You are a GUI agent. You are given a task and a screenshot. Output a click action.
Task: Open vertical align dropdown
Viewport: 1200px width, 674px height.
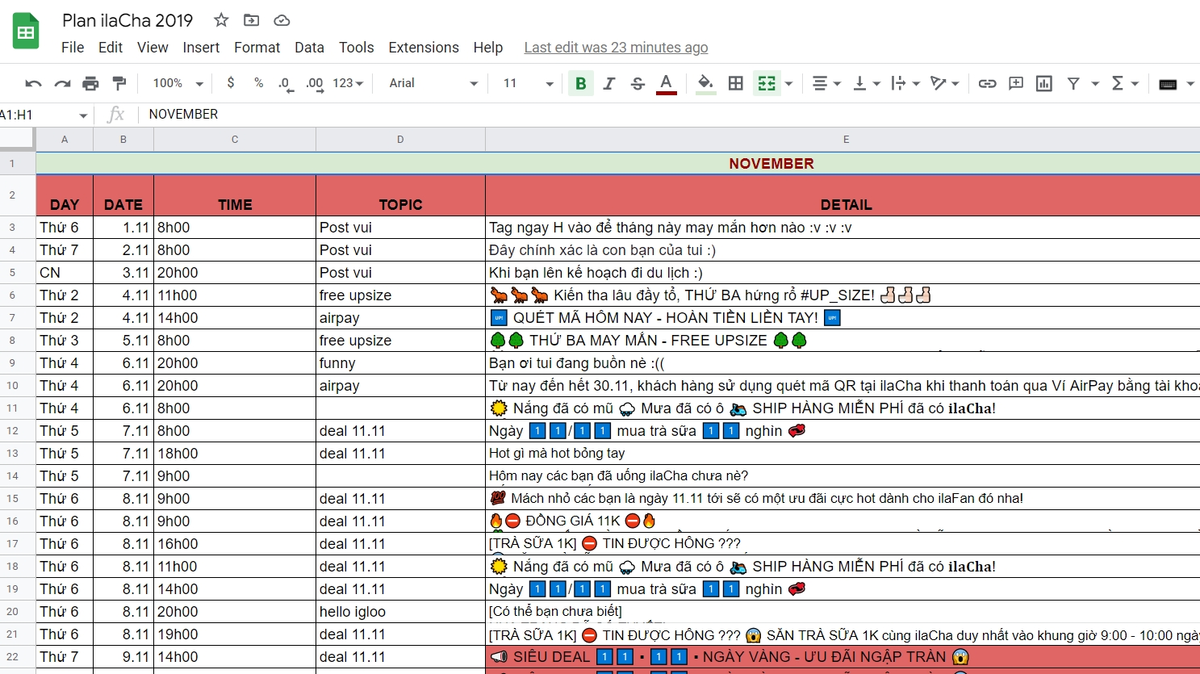pos(866,83)
